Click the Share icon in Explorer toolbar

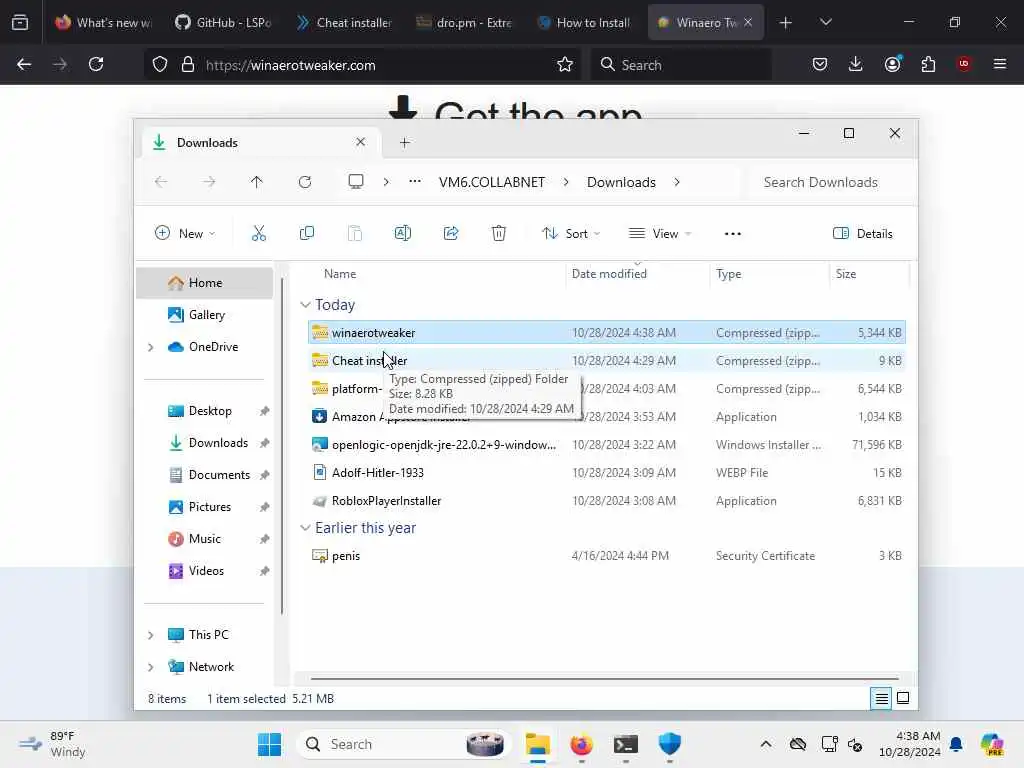tap(451, 233)
